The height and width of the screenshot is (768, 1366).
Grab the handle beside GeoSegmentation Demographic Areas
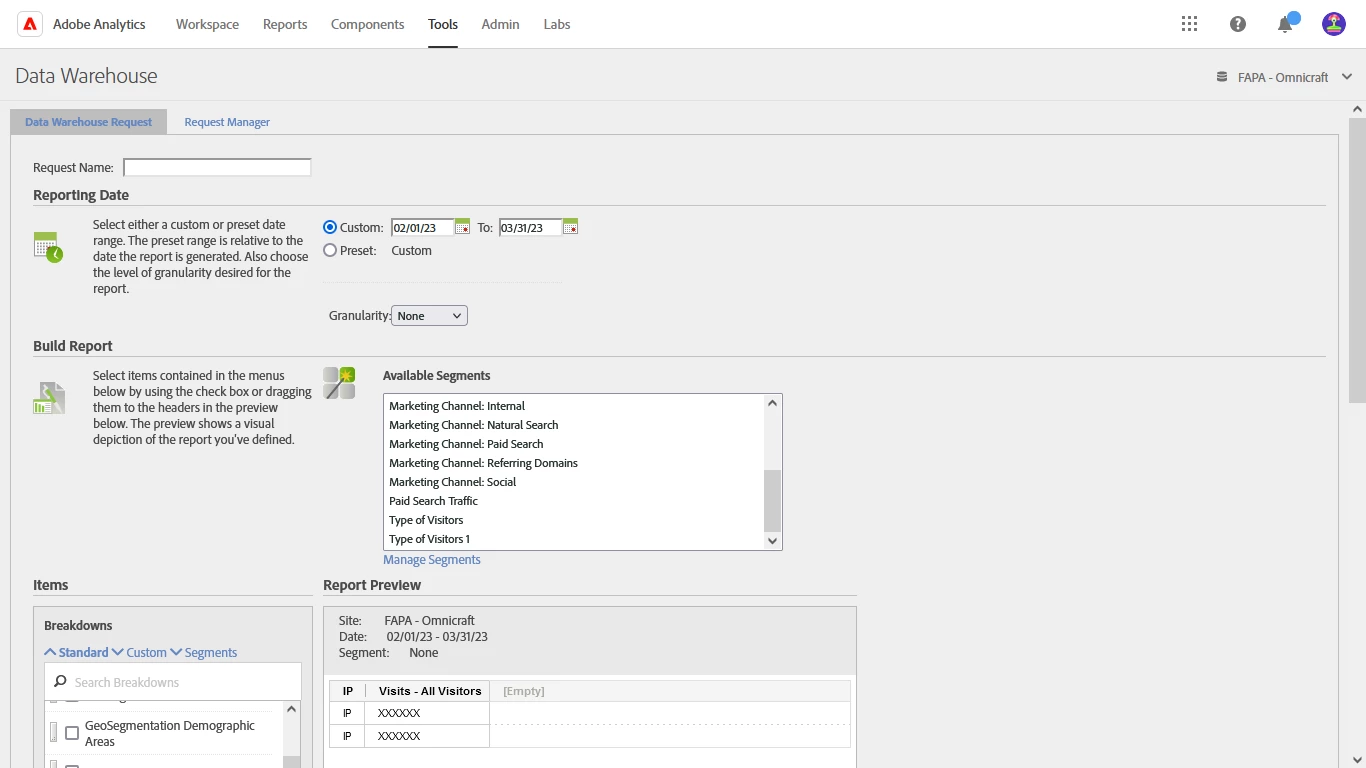pyautogui.click(x=54, y=733)
